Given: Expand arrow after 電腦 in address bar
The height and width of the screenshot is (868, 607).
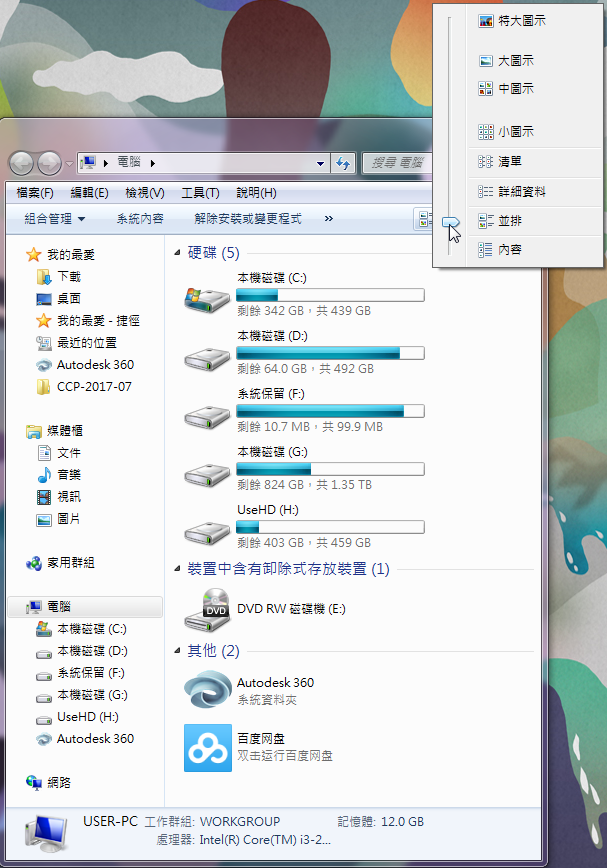Looking at the screenshot, I should click(153, 163).
